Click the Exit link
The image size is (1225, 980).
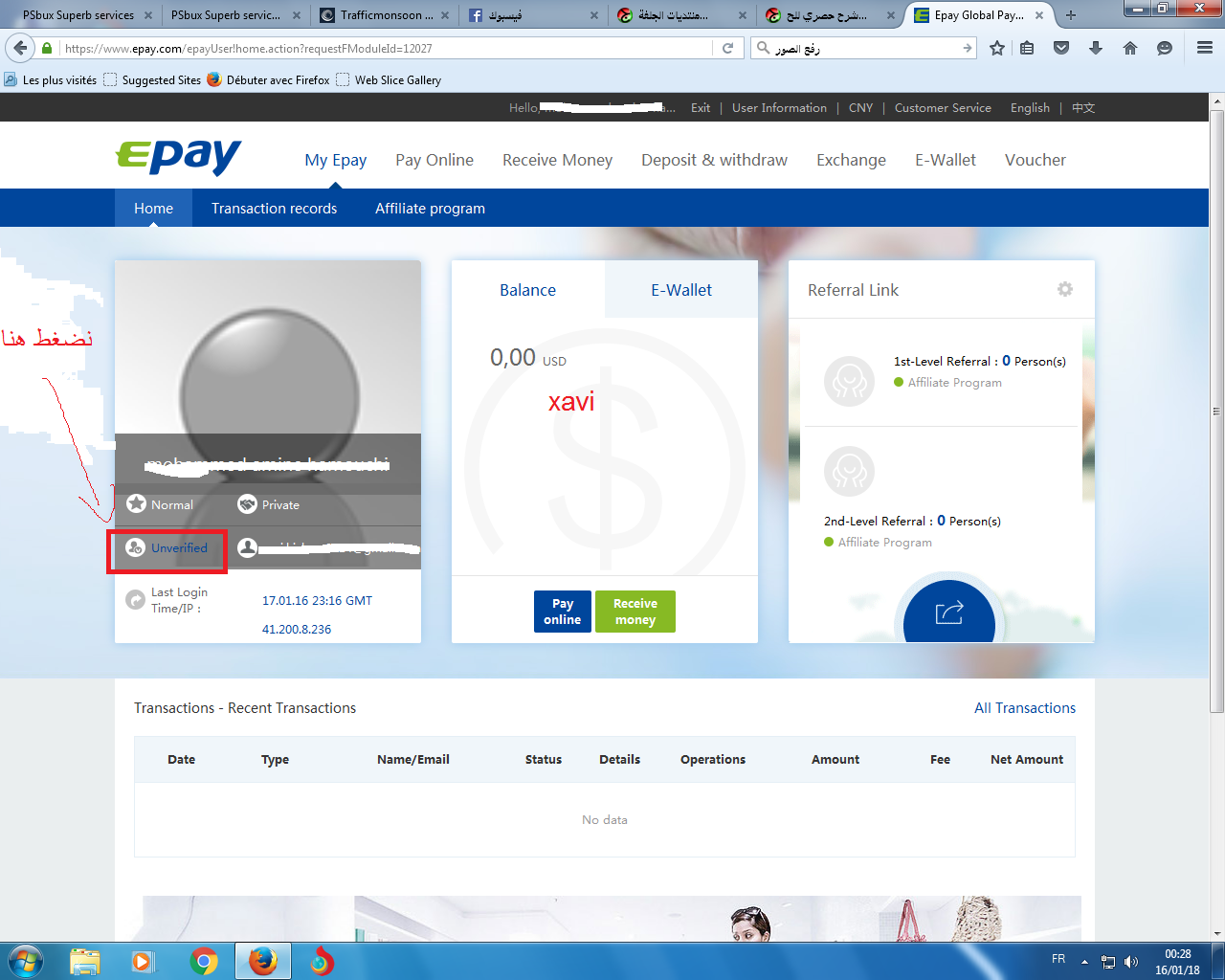(701, 108)
